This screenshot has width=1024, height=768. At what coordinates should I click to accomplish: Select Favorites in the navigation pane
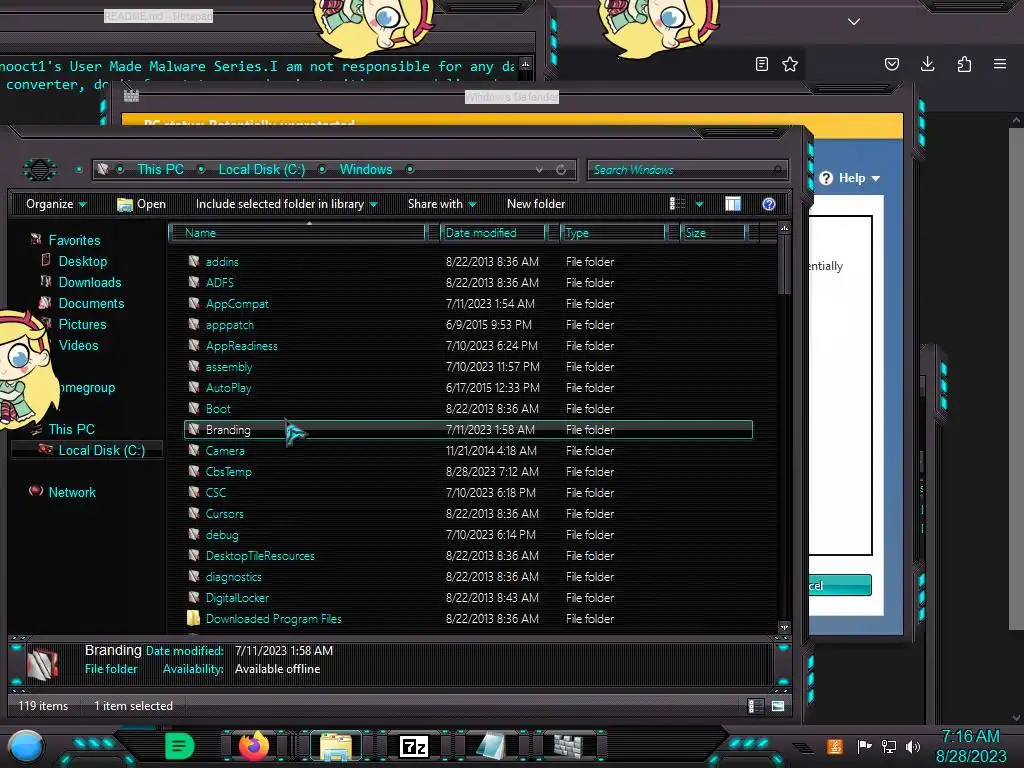click(74, 240)
